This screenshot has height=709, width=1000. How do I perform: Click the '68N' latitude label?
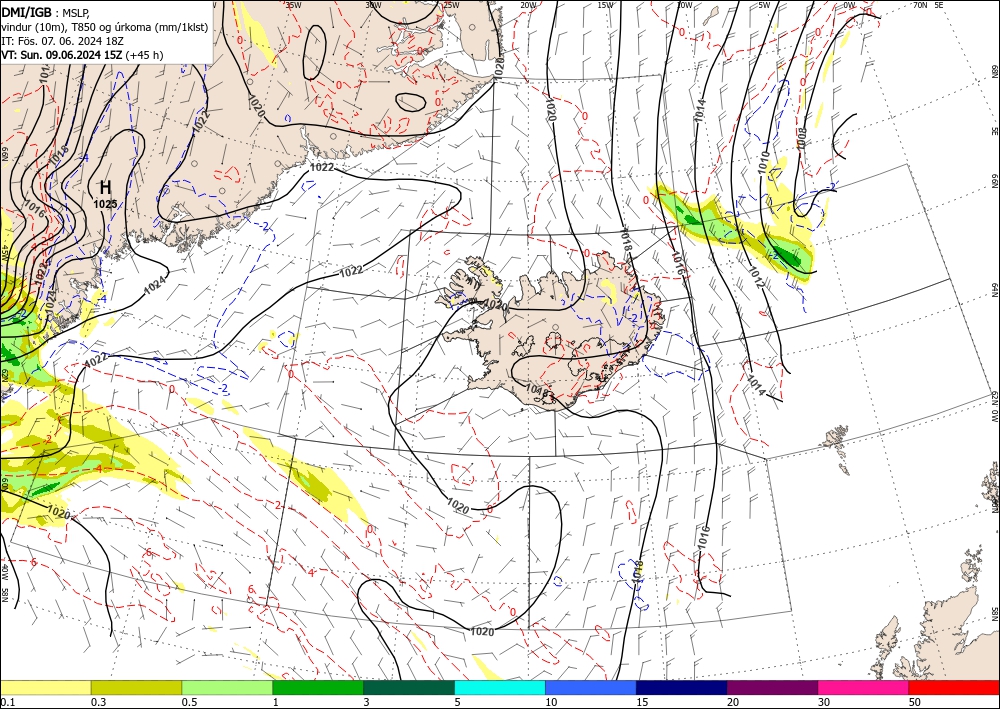[x=994, y=70]
